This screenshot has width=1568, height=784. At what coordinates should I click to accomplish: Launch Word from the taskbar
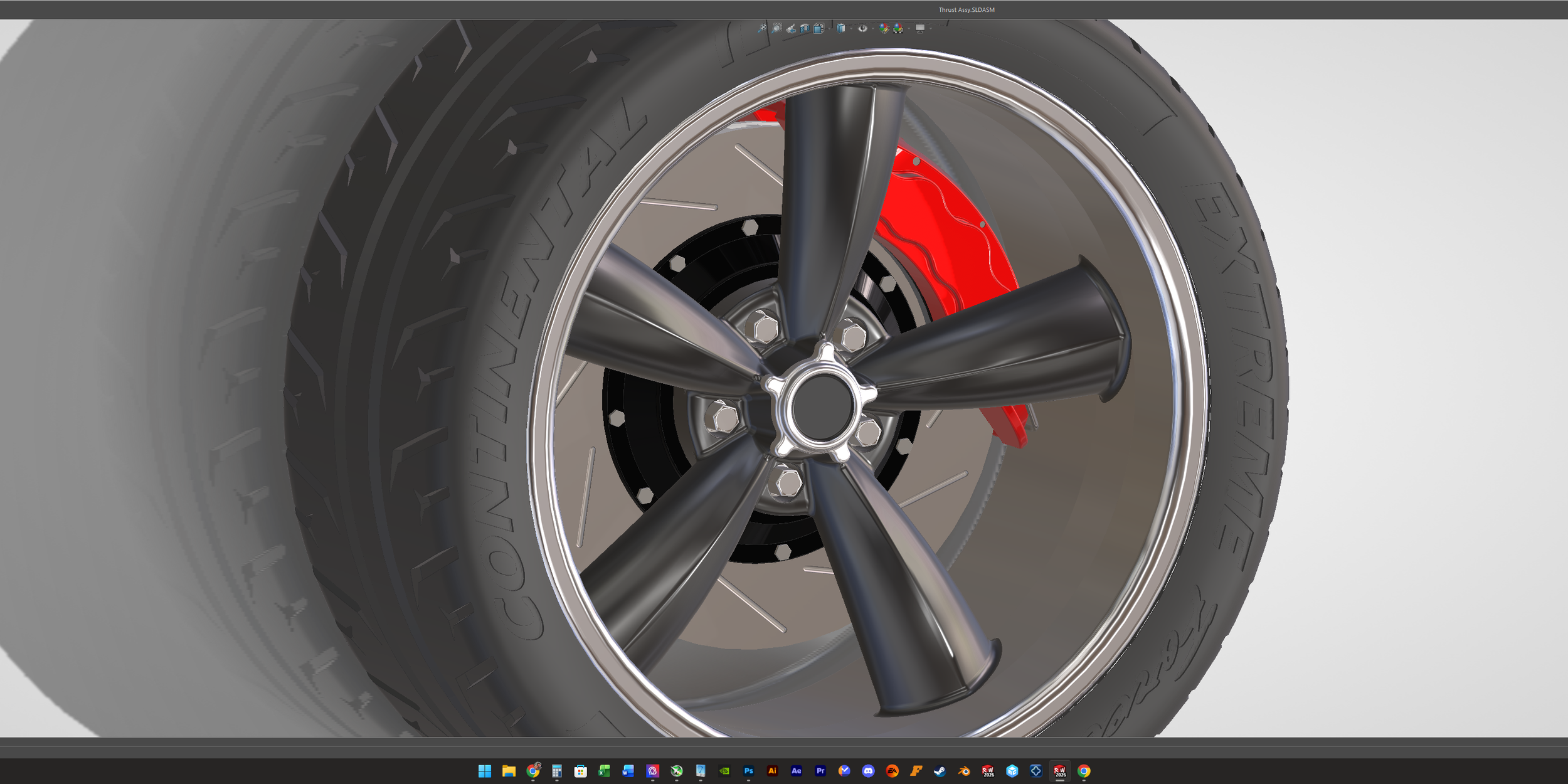[x=628, y=771]
